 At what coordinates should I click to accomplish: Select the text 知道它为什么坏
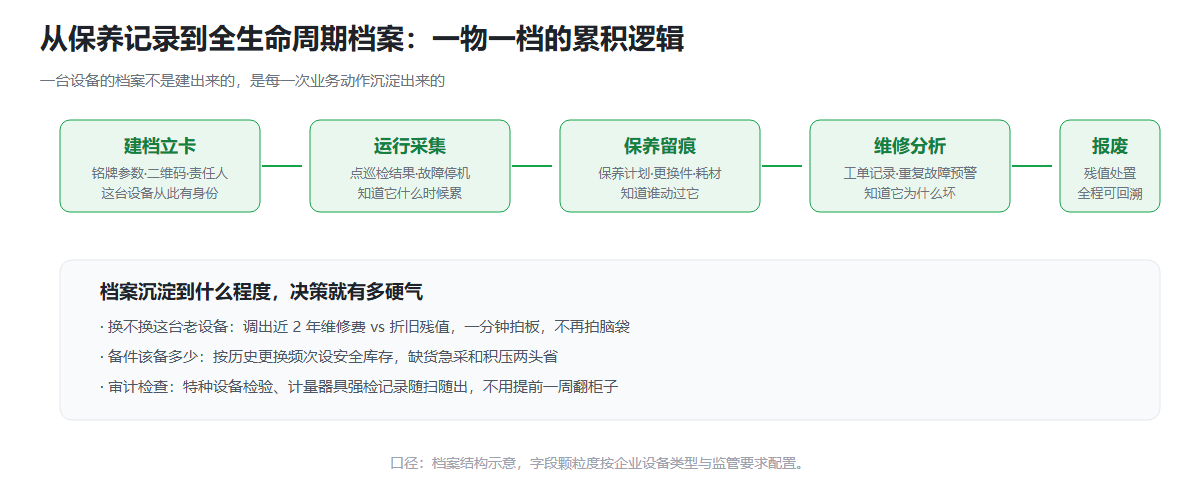point(910,193)
